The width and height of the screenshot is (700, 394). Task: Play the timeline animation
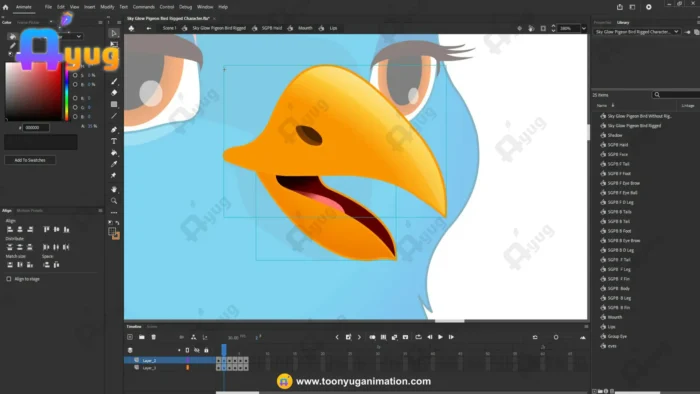[440, 337]
